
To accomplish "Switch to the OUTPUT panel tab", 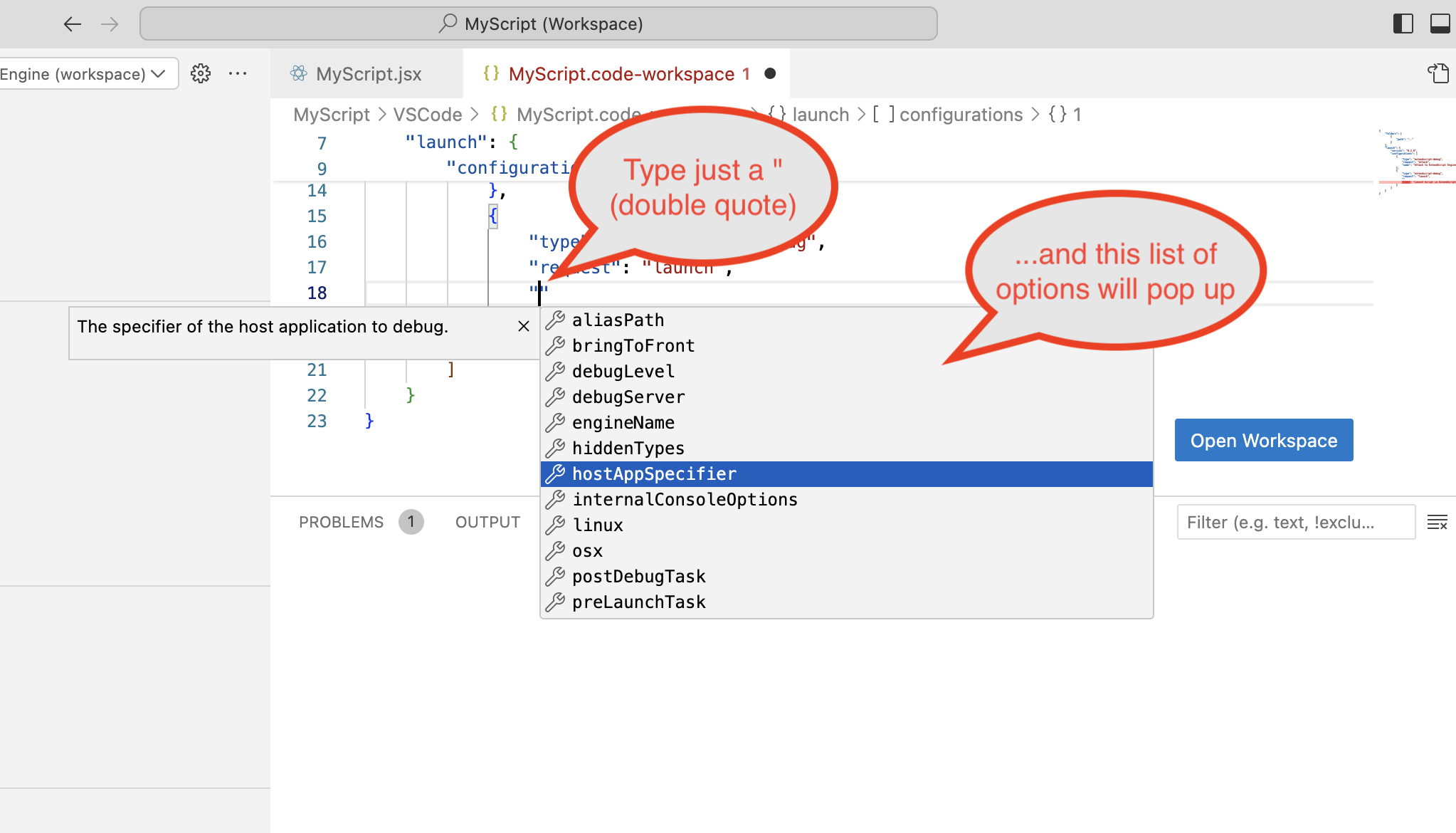I will (x=487, y=523).
